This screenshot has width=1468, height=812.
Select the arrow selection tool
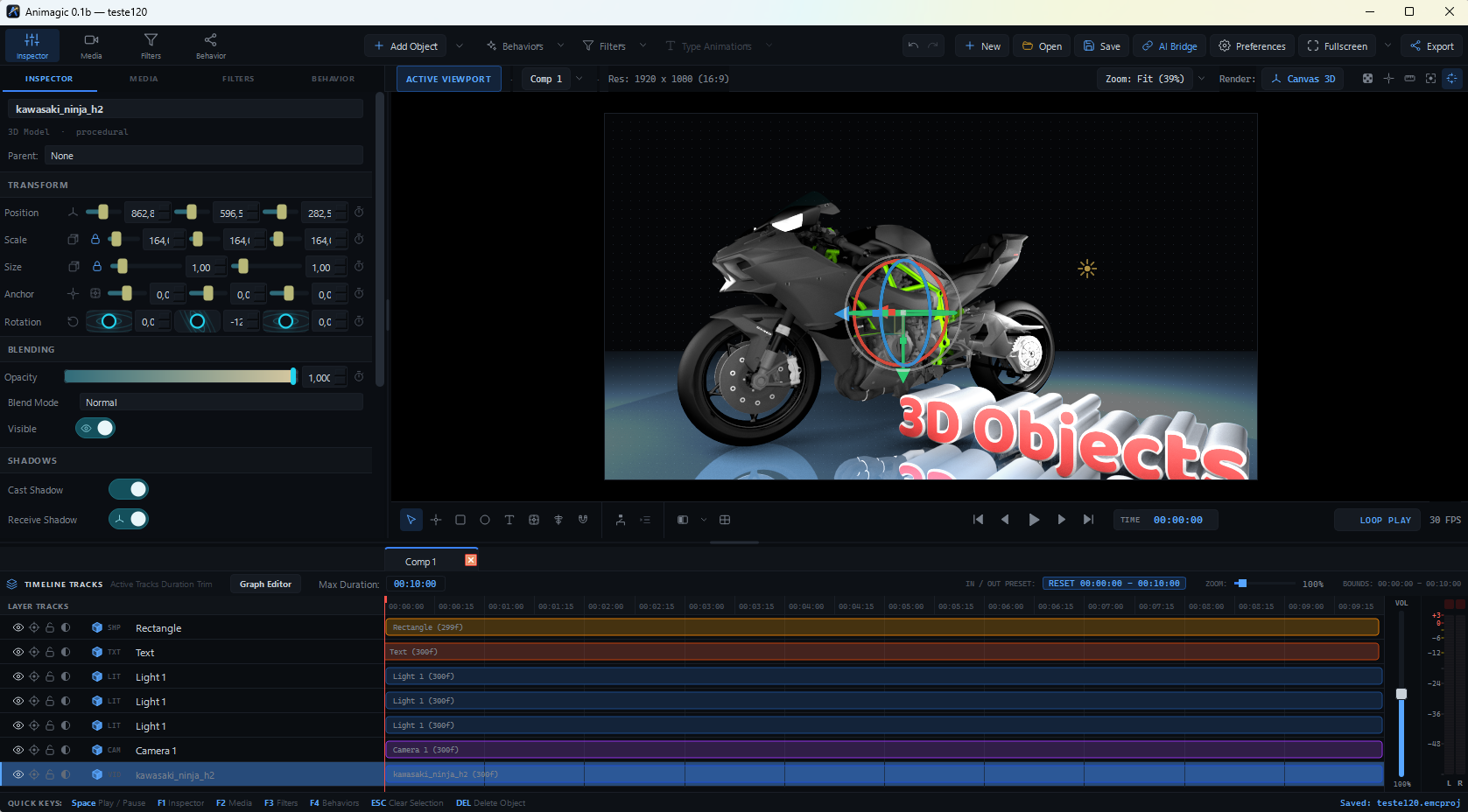click(x=411, y=520)
